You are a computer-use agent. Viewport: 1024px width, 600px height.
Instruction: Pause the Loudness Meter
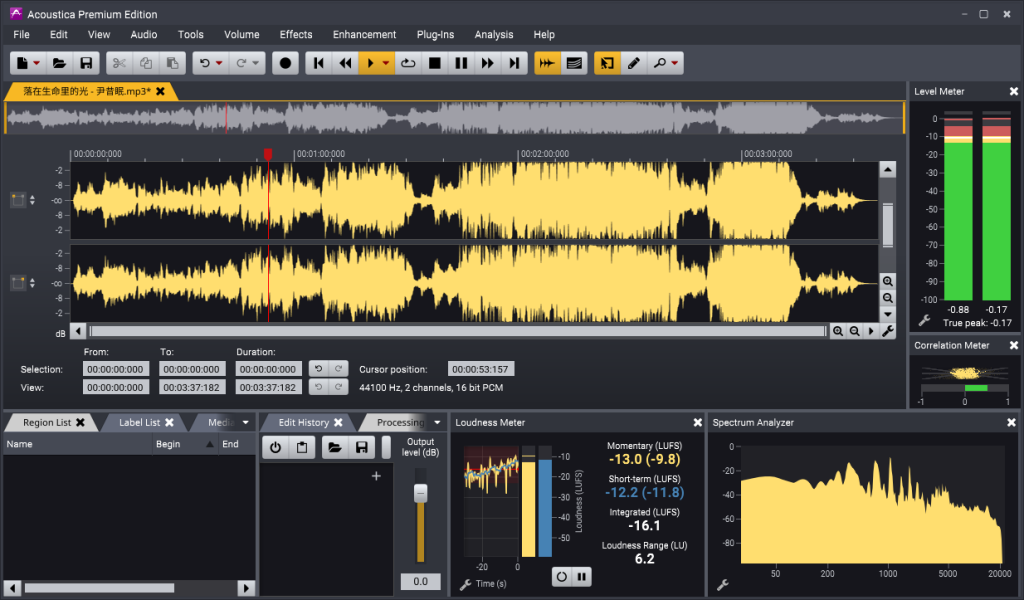pyautogui.click(x=581, y=577)
